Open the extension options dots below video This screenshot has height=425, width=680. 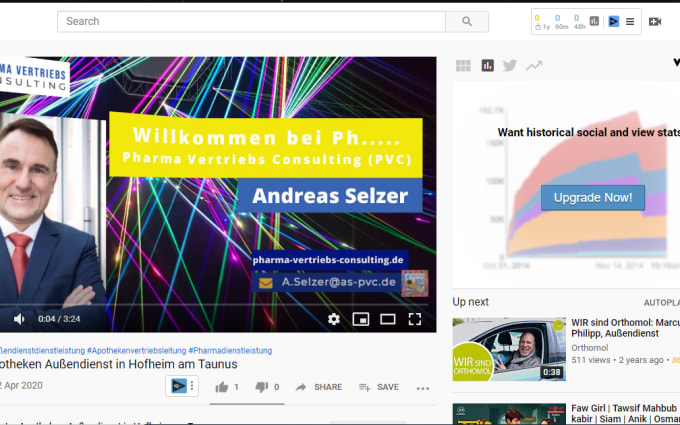(x=192, y=386)
